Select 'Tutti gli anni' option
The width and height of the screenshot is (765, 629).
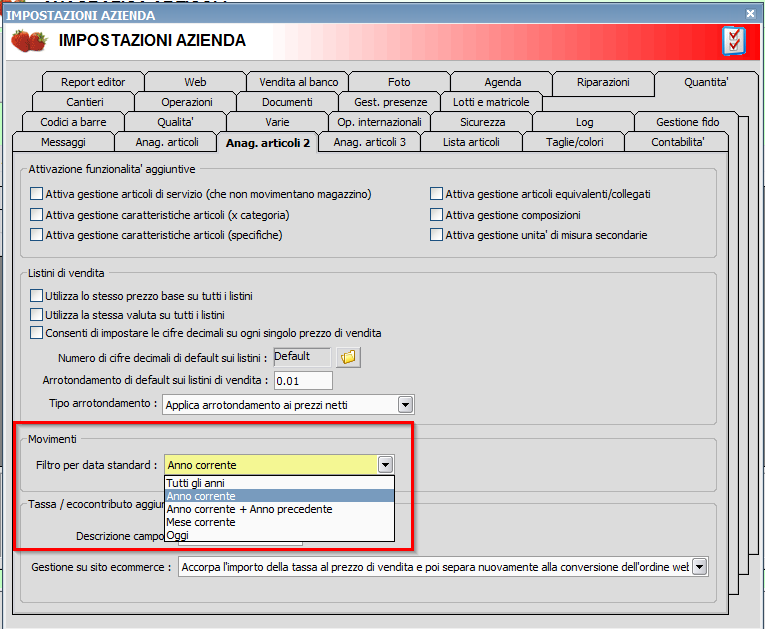click(x=280, y=483)
